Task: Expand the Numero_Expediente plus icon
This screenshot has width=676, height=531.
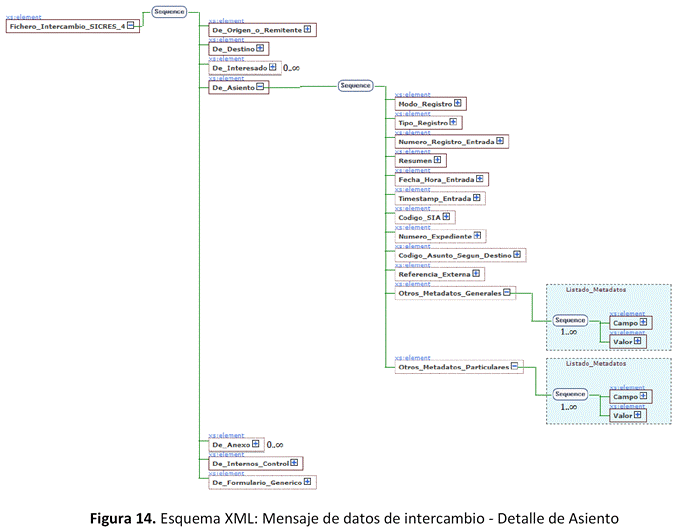Action: [x=477, y=235]
